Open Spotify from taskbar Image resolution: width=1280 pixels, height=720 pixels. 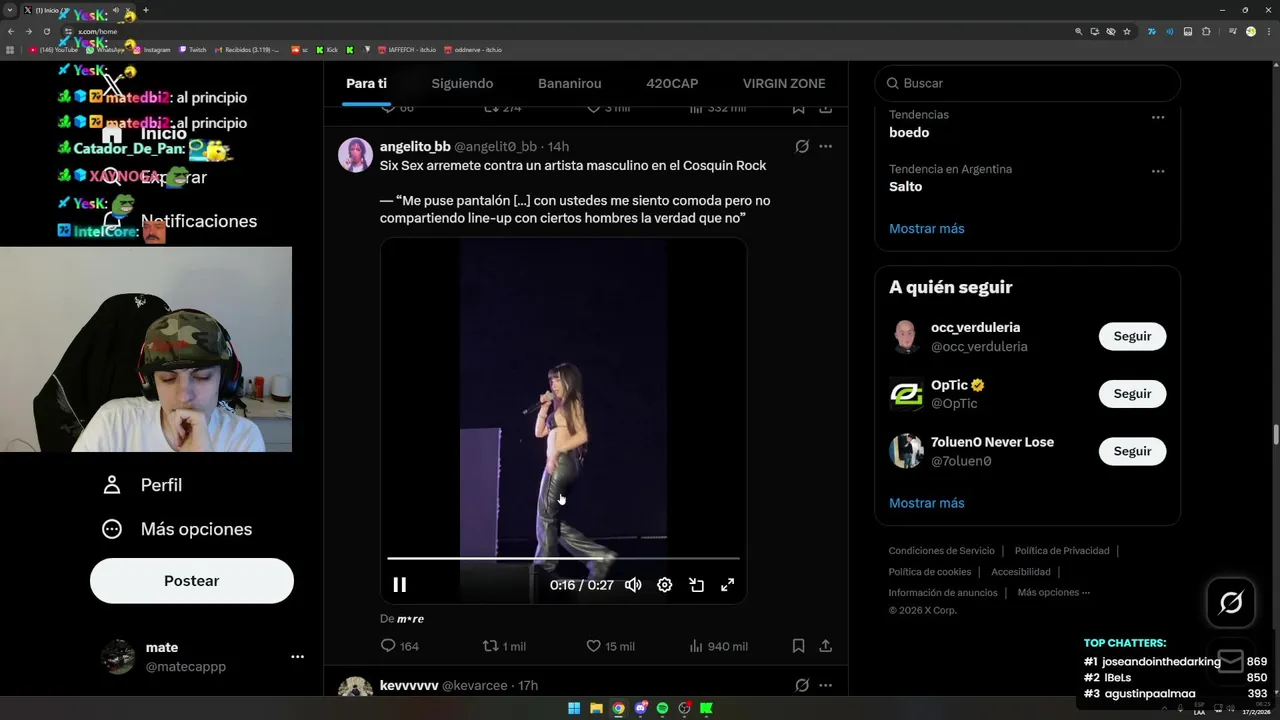(662, 708)
